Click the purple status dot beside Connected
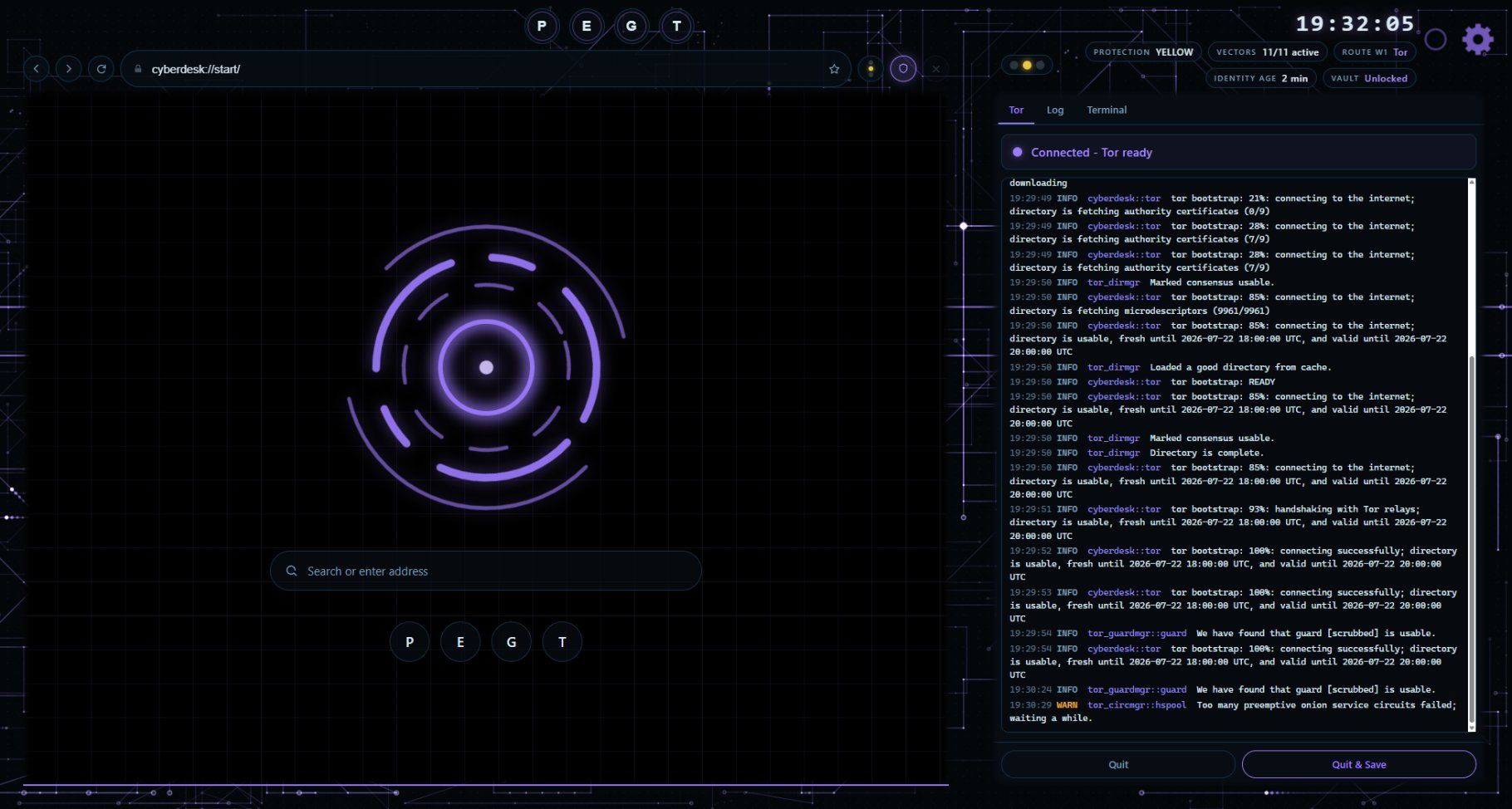1512x809 pixels. click(1017, 152)
